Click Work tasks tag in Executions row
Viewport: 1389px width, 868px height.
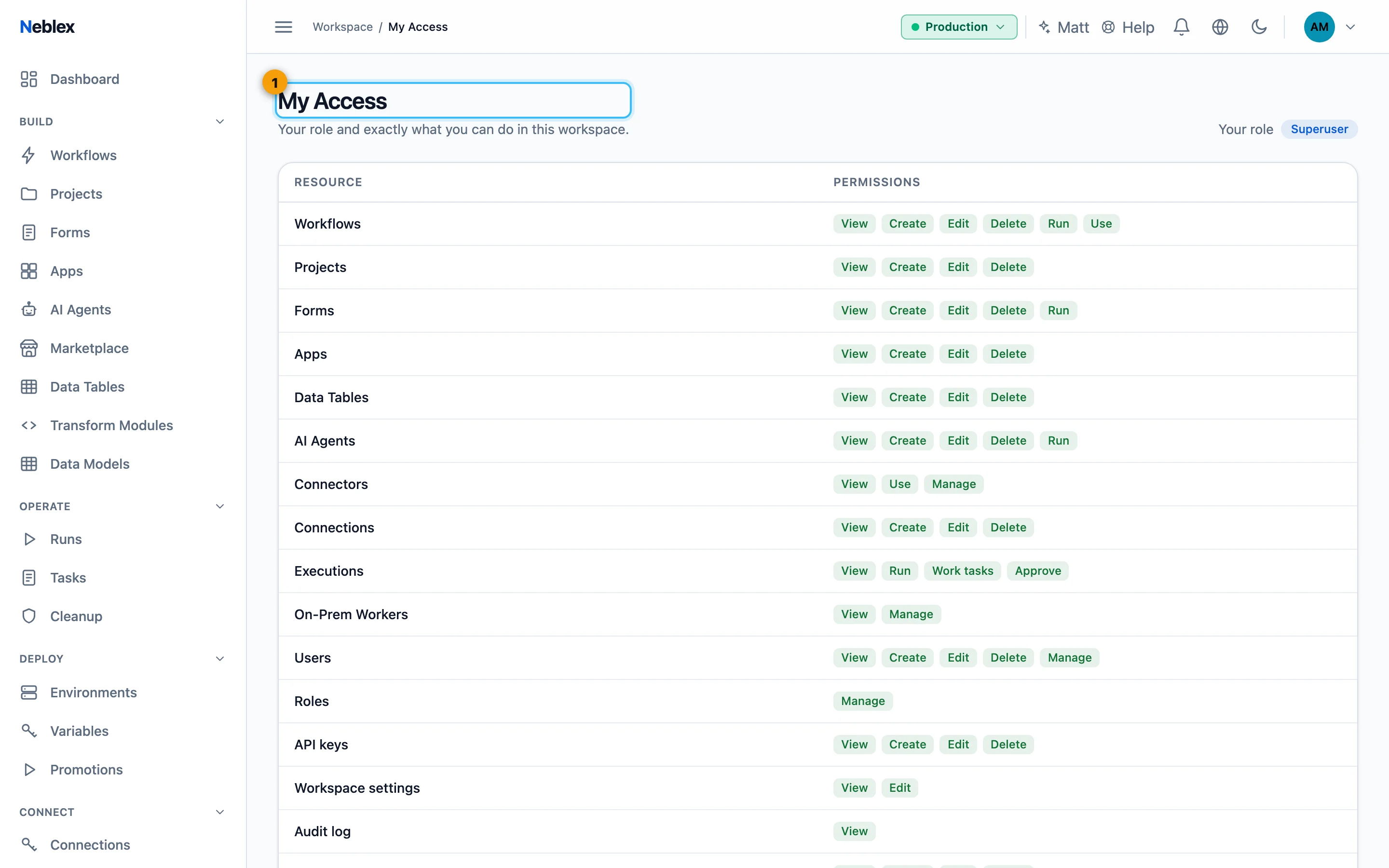point(962,570)
